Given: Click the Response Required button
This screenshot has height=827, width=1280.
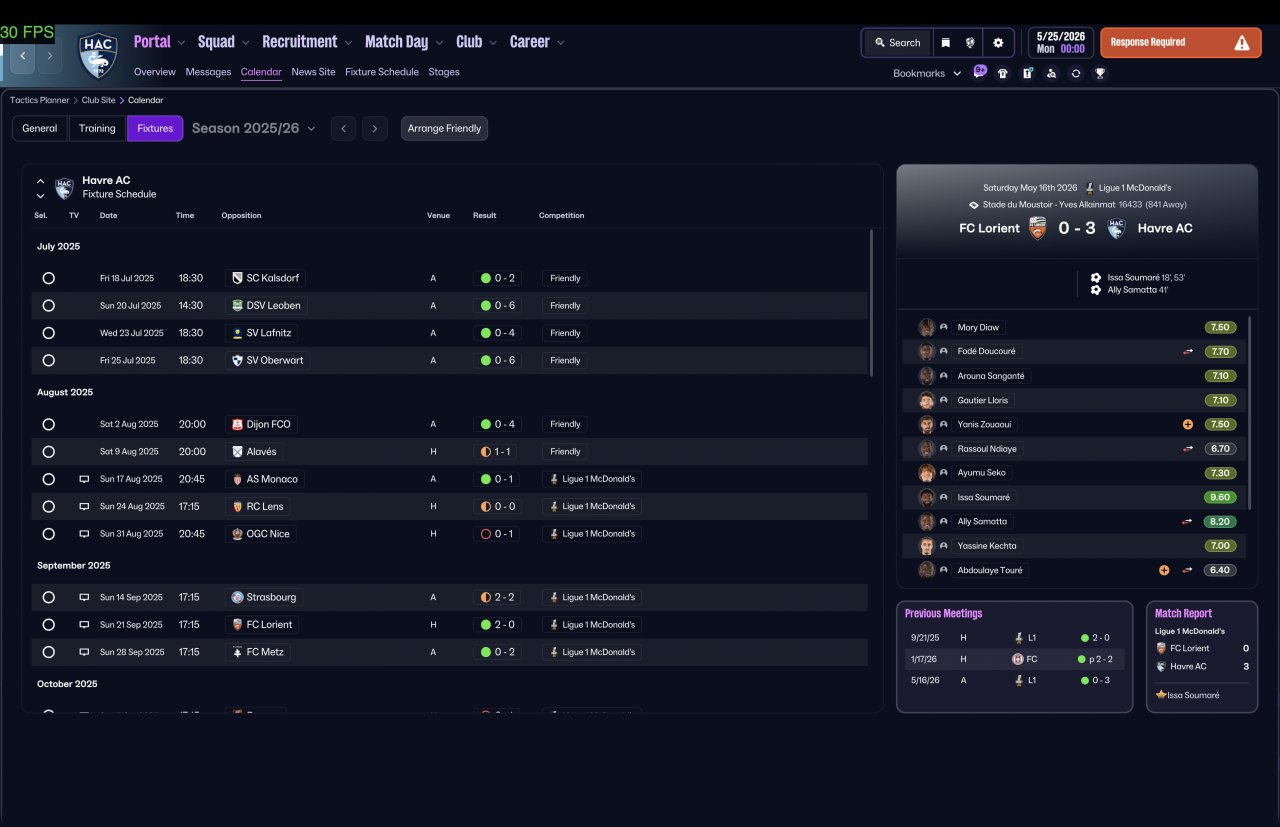Looking at the screenshot, I should pos(1181,43).
